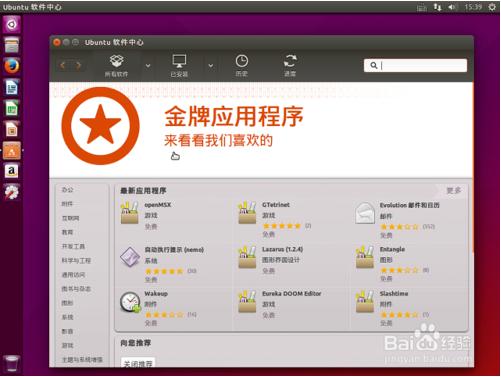Screen dimensions: 501x377
Task: Open the Wakeup clock app icon
Action: [130, 302]
